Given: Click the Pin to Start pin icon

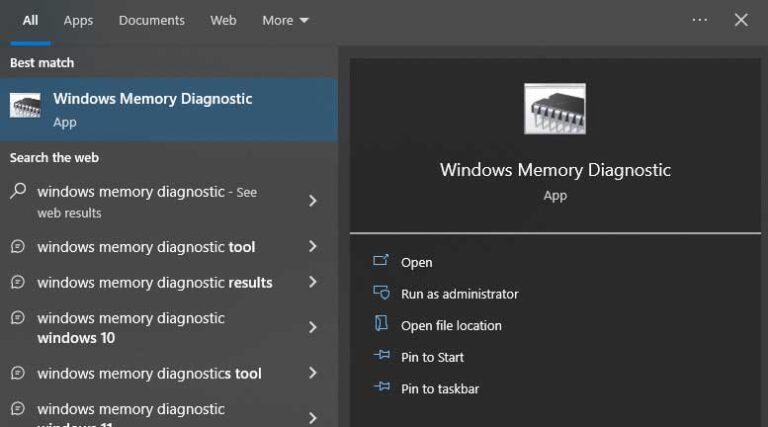Looking at the screenshot, I should (380, 356).
